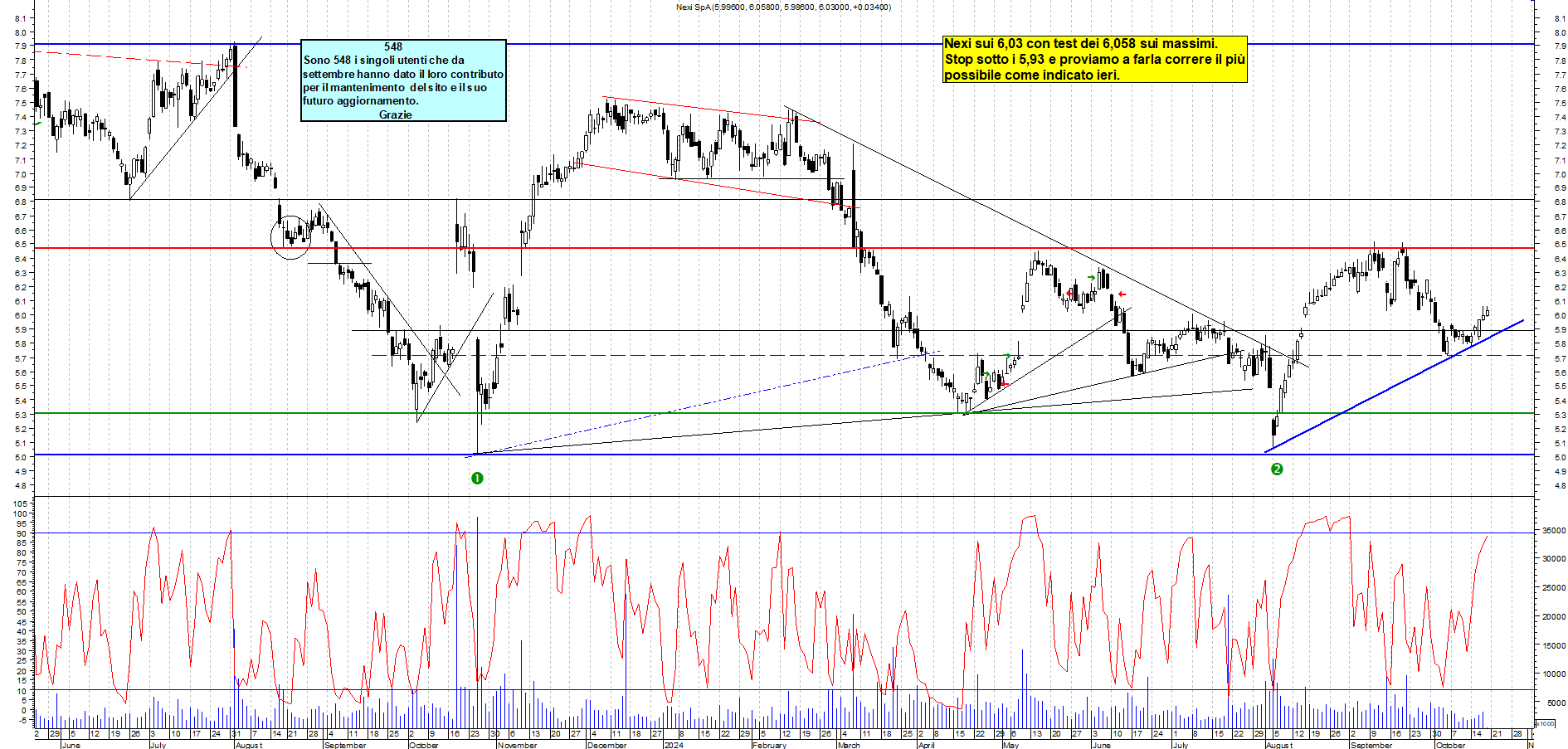The height and width of the screenshot is (749, 1568).
Task: Click the black circle drawn on August candles
Action: click(x=290, y=237)
